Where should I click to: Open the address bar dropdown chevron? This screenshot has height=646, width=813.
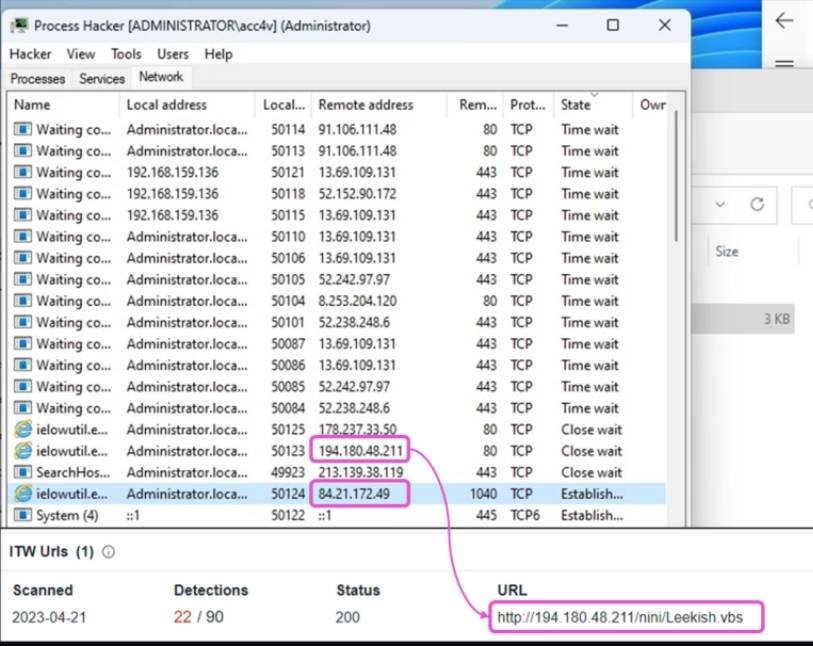[719, 205]
